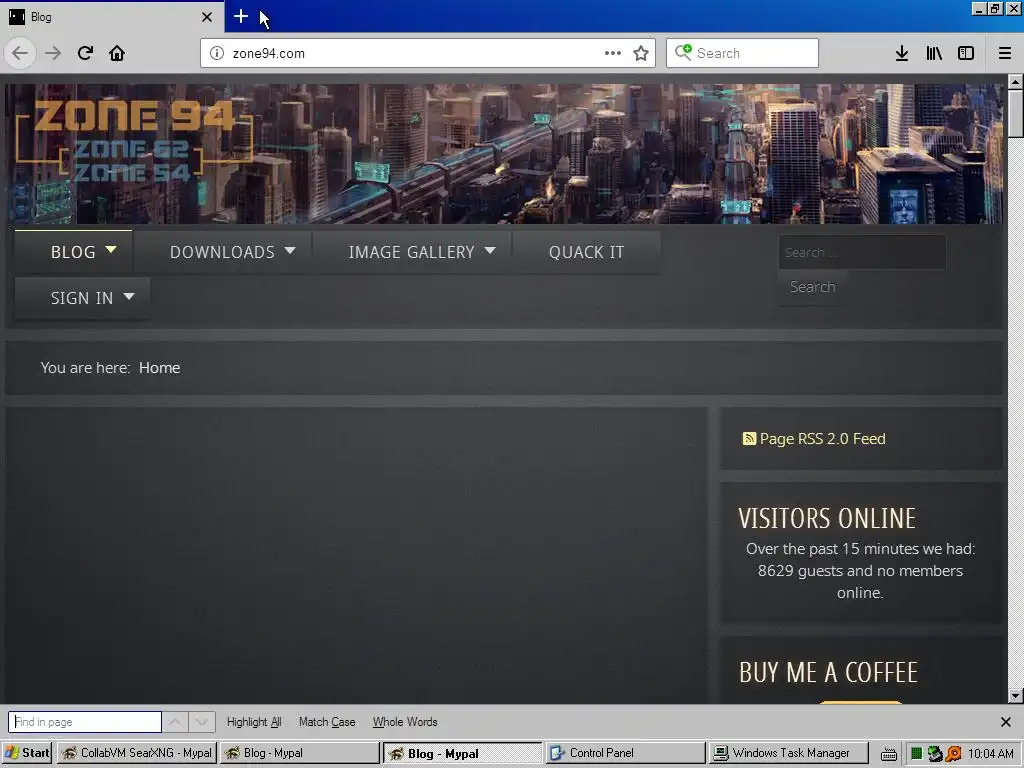Expand the BLOG dropdown arrow
The height and width of the screenshot is (768, 1024).
[111, 249]
